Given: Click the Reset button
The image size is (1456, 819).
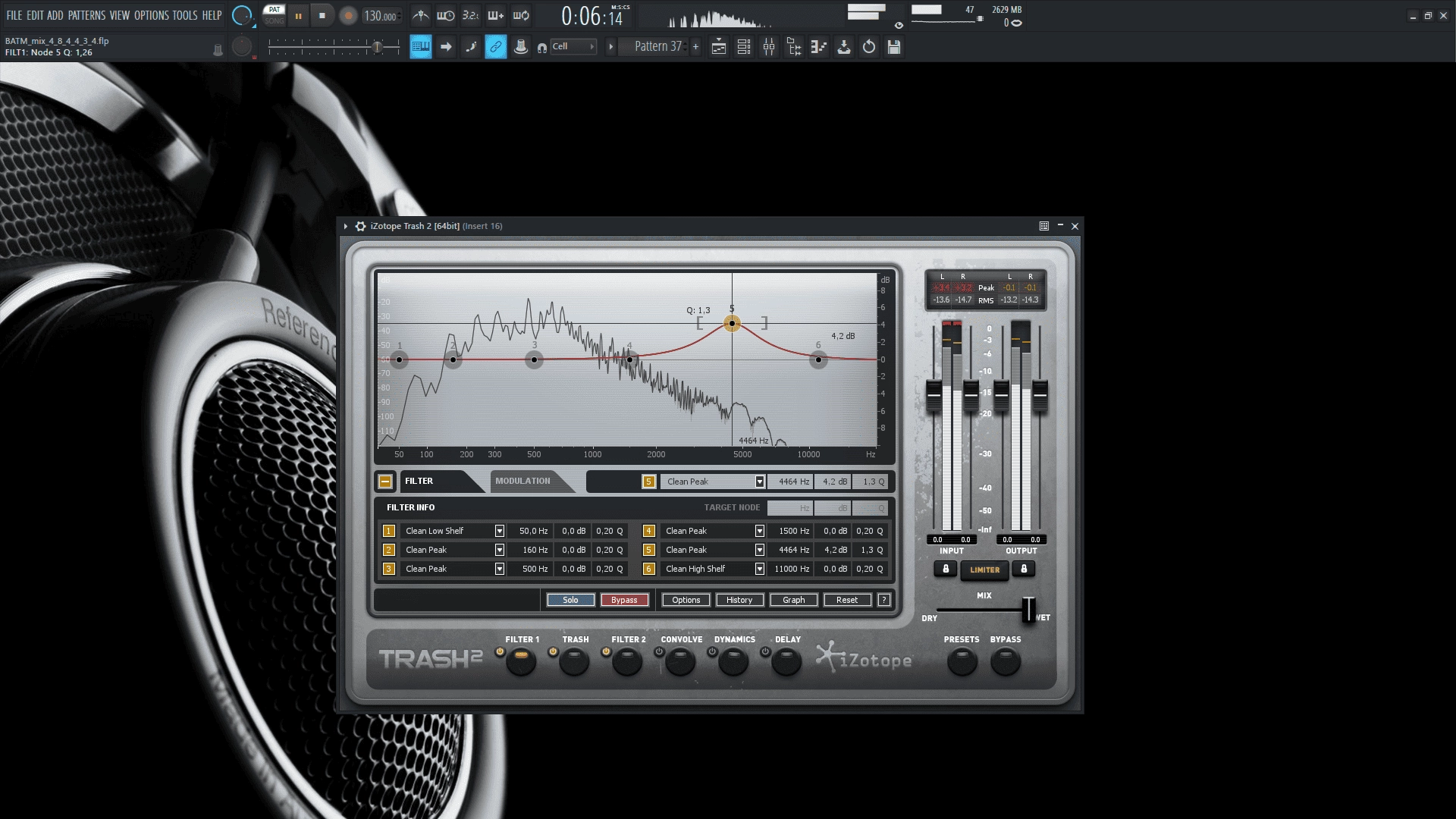Looking at the screenshot, I should [847, 600].
